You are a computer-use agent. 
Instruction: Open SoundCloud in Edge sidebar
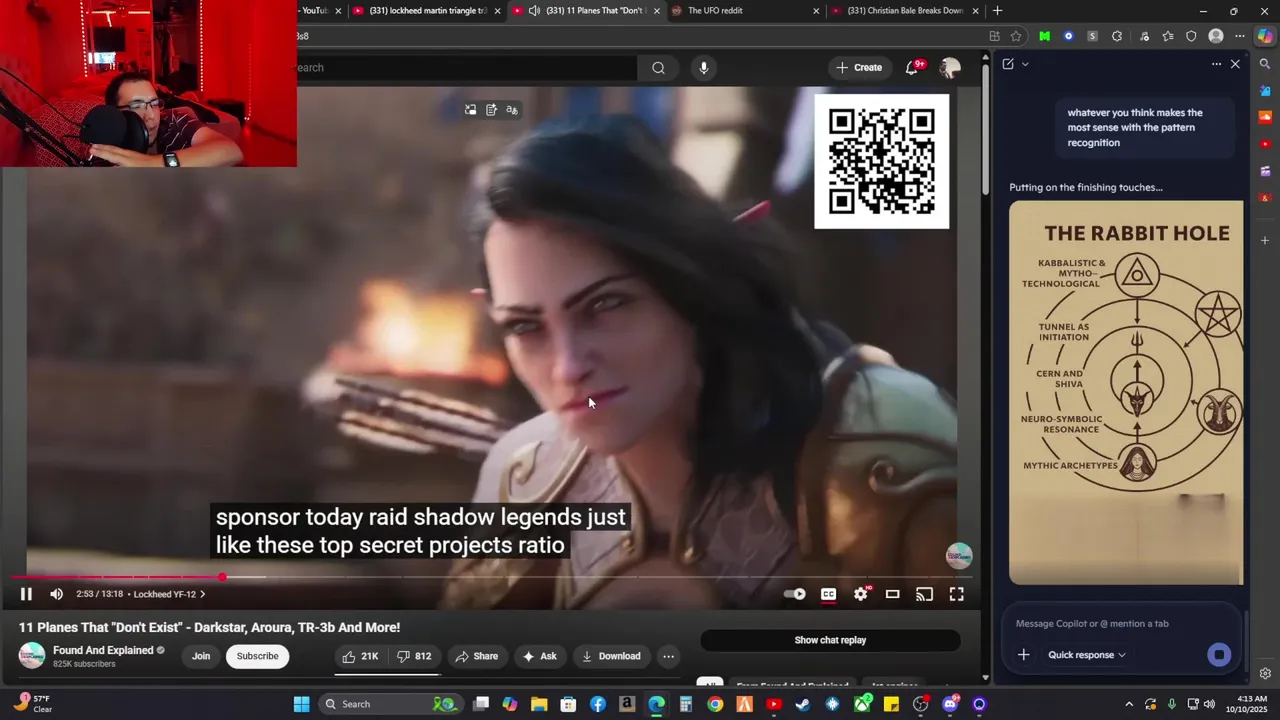(1265, 117)
